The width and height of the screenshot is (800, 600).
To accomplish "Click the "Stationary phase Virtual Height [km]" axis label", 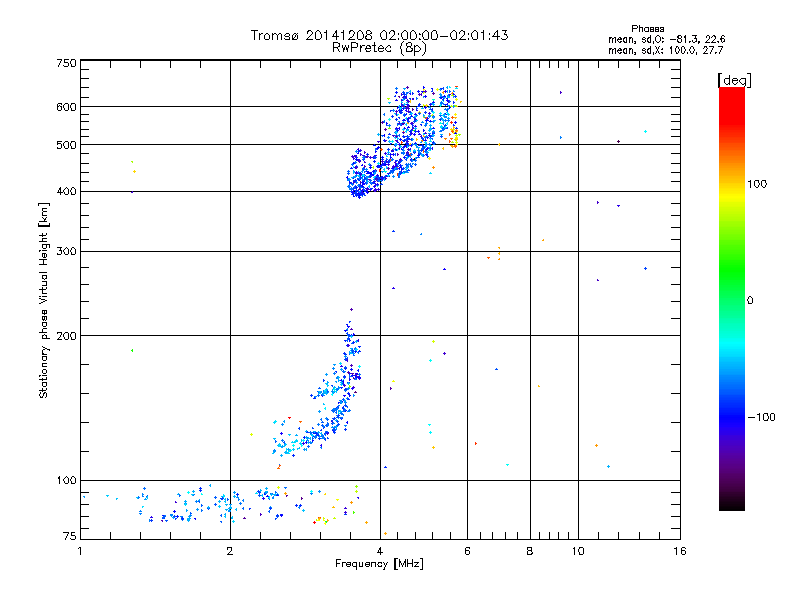I will click(43, 300).
